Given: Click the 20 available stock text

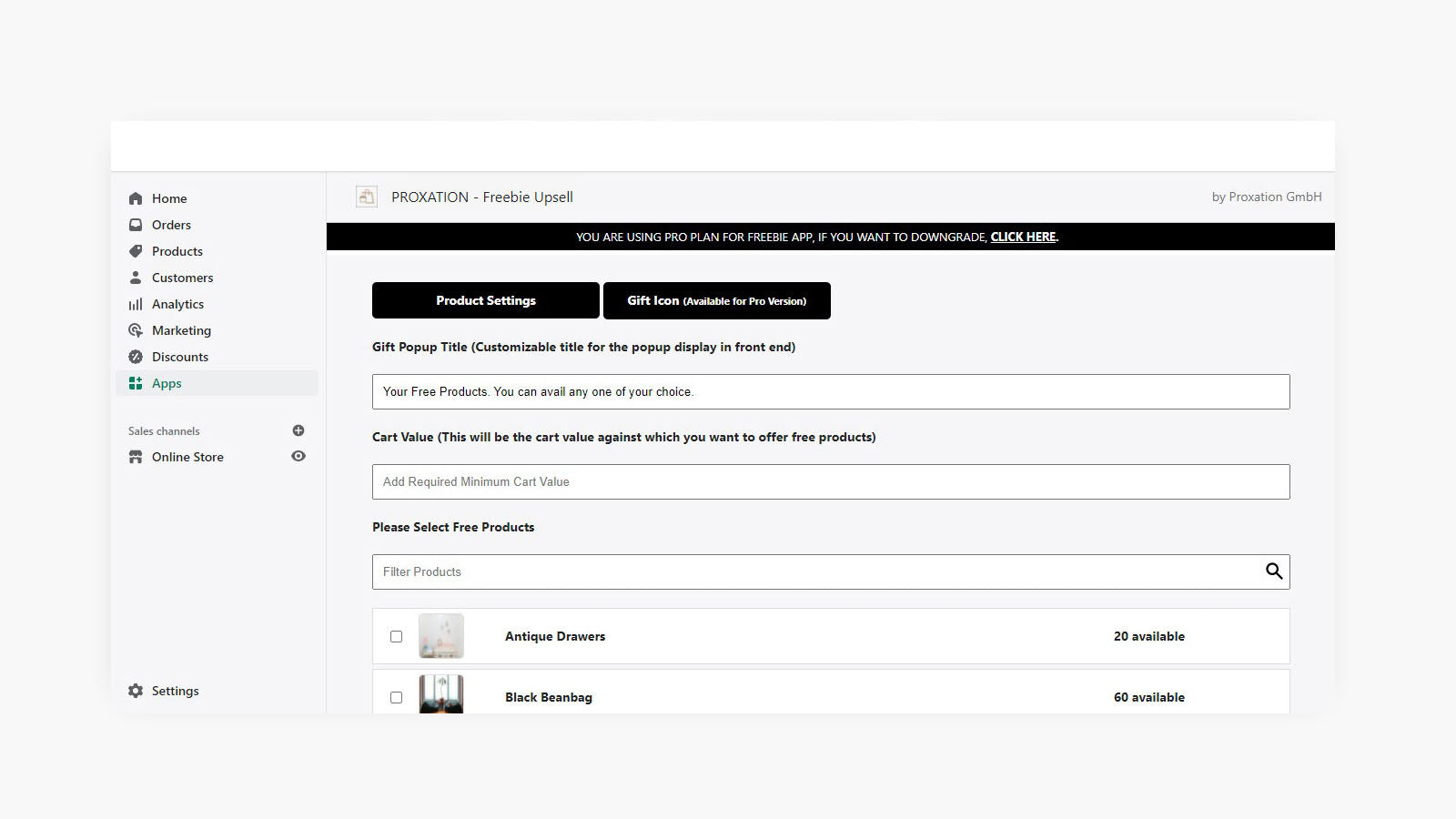Looking at the screenshot, I should click(x=1149, y=636).
